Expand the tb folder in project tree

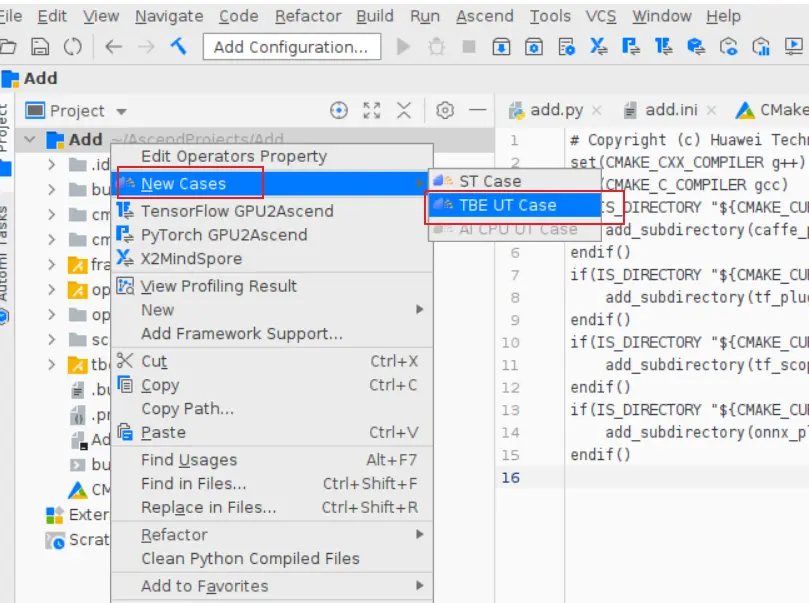[x=51, y=365]
